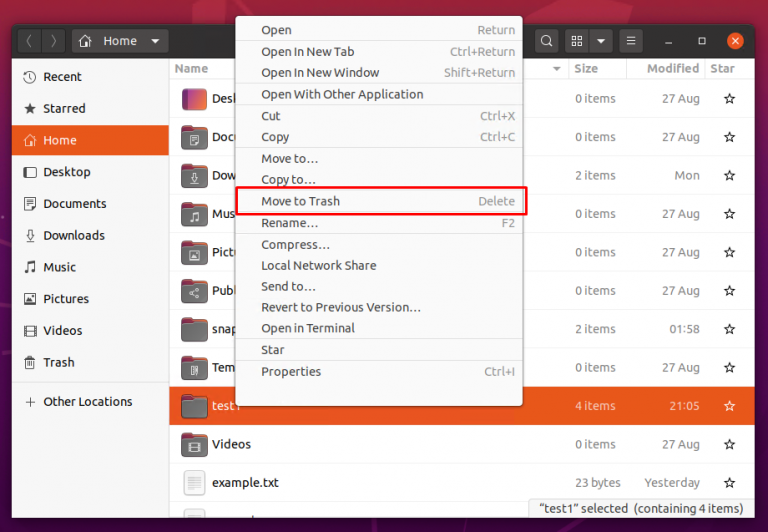
Task: Star the Documents folder row
Action: [x=729, y=137]
